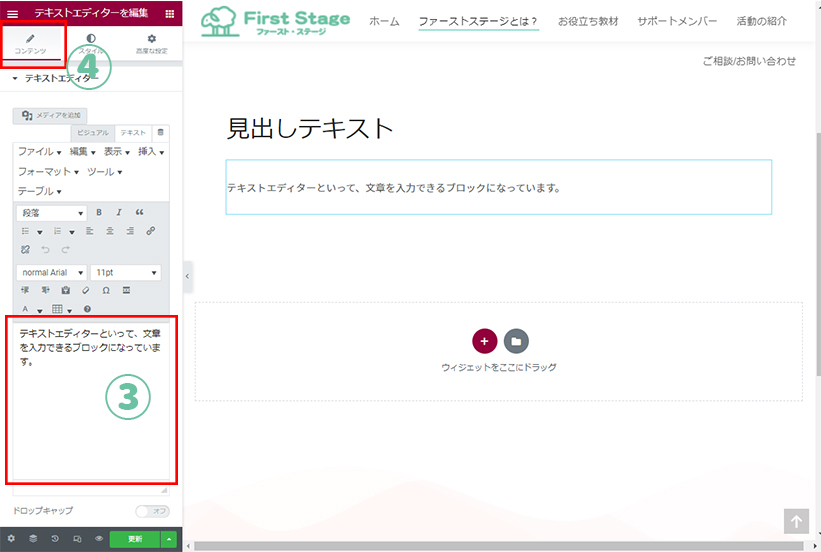Image resolution: width=821 pixels, height=552 pixels.
Task: Open the Navigator layers icon
Action: point(32,539)
